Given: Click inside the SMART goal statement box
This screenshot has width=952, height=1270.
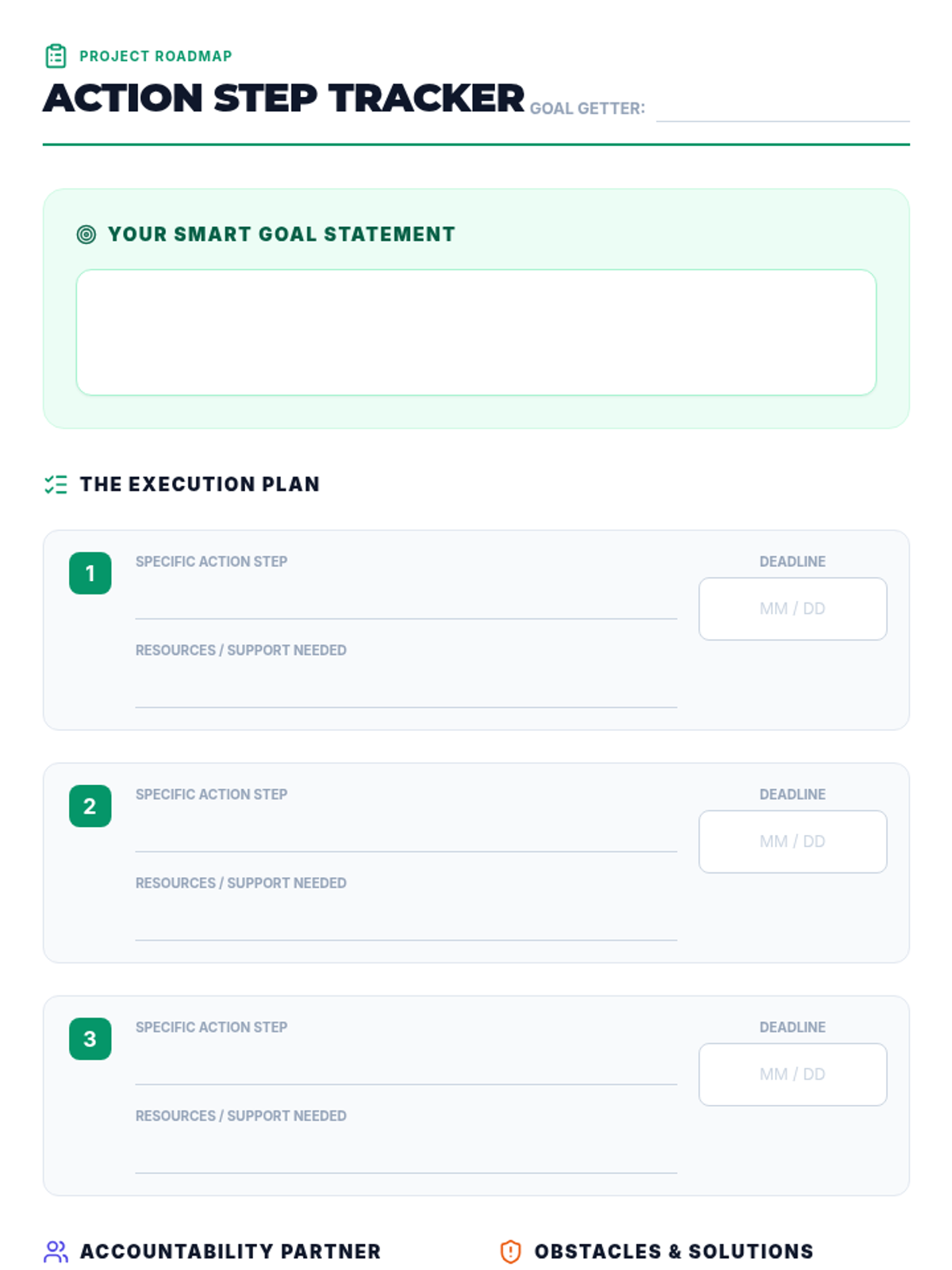Looking at the screenshot, I should click(x=476, y=332).
